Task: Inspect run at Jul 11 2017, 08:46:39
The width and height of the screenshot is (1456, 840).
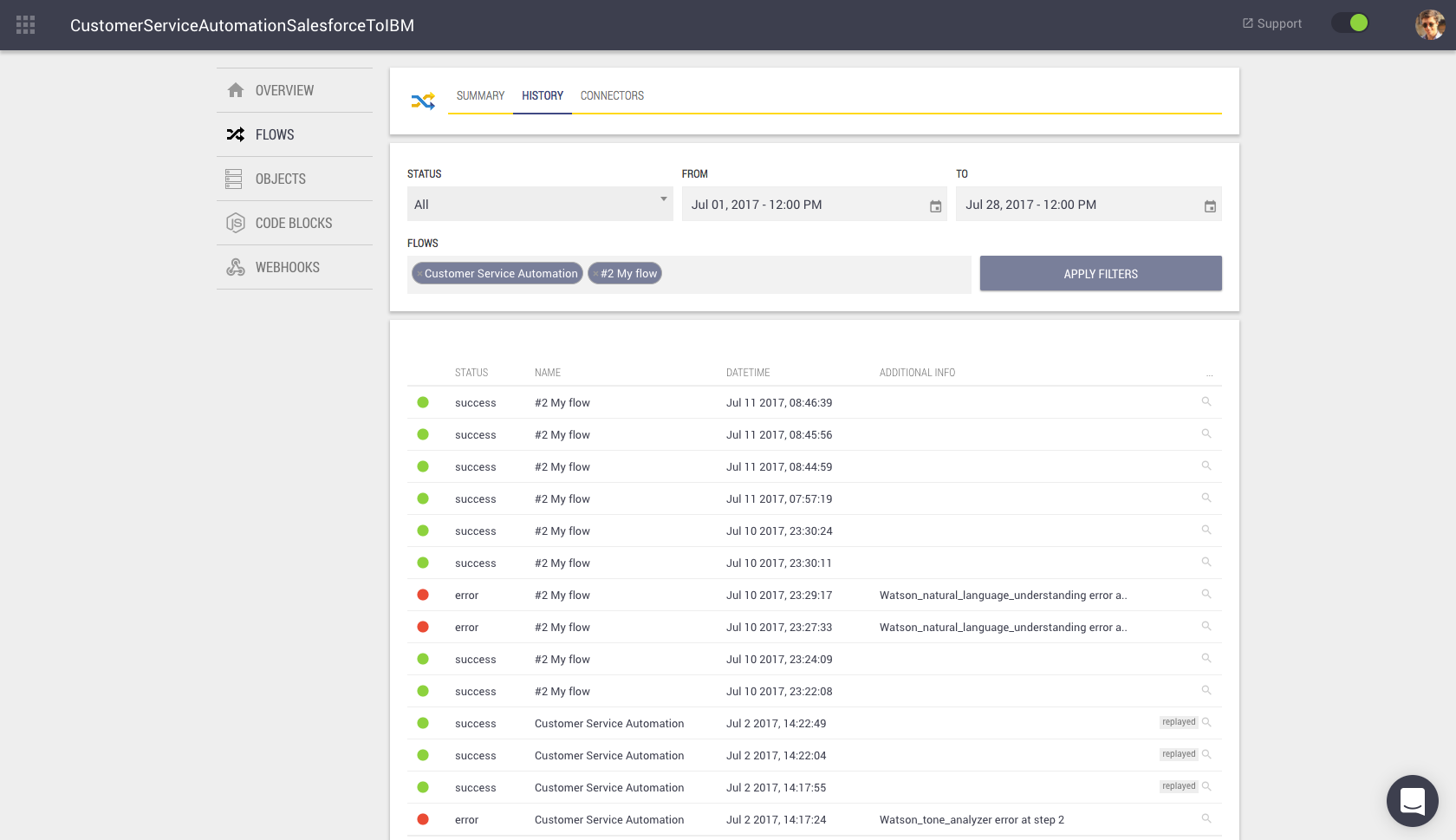Action: [x=1206, y=401]
